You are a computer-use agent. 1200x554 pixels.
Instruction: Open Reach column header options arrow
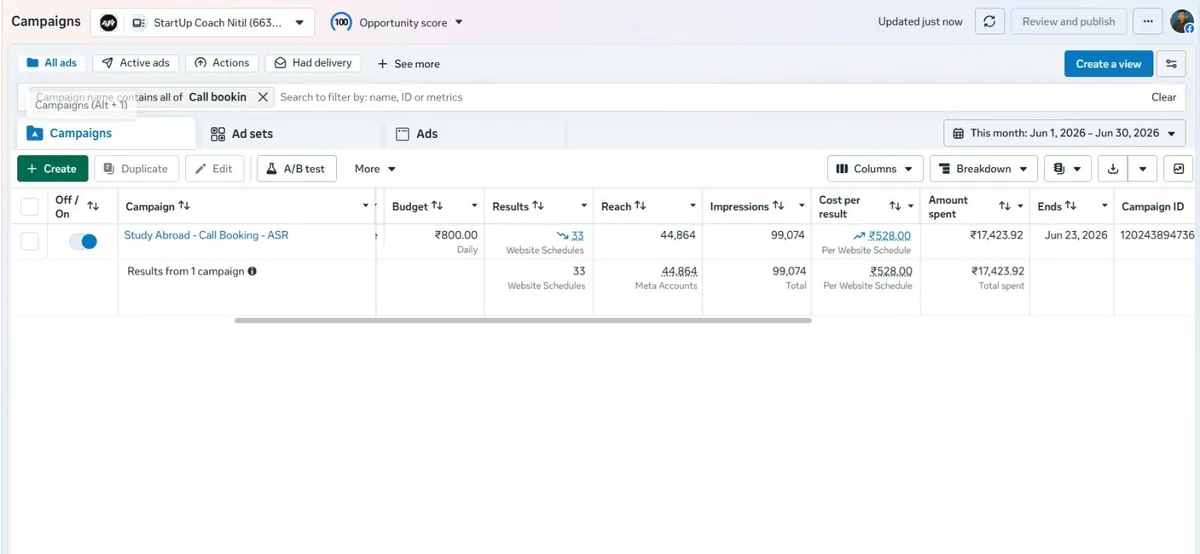[x=692, y=206]
